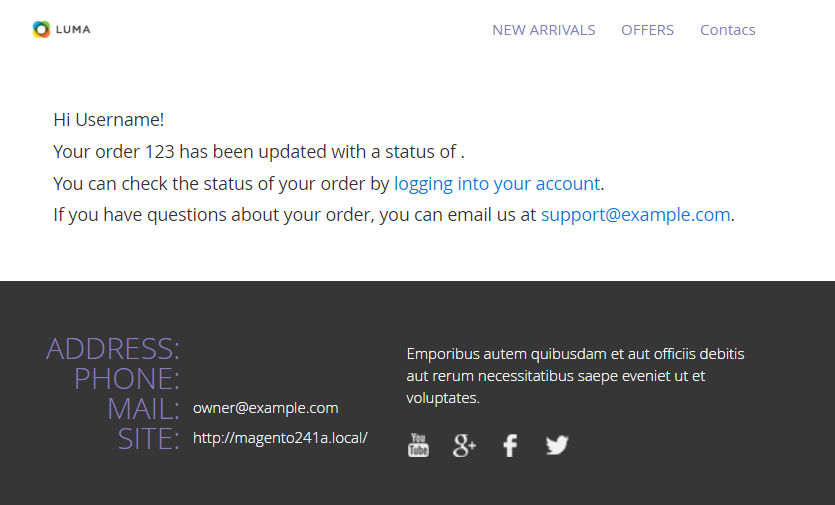Click the owner@example.com footer email
835x505 pixels.
265,408
